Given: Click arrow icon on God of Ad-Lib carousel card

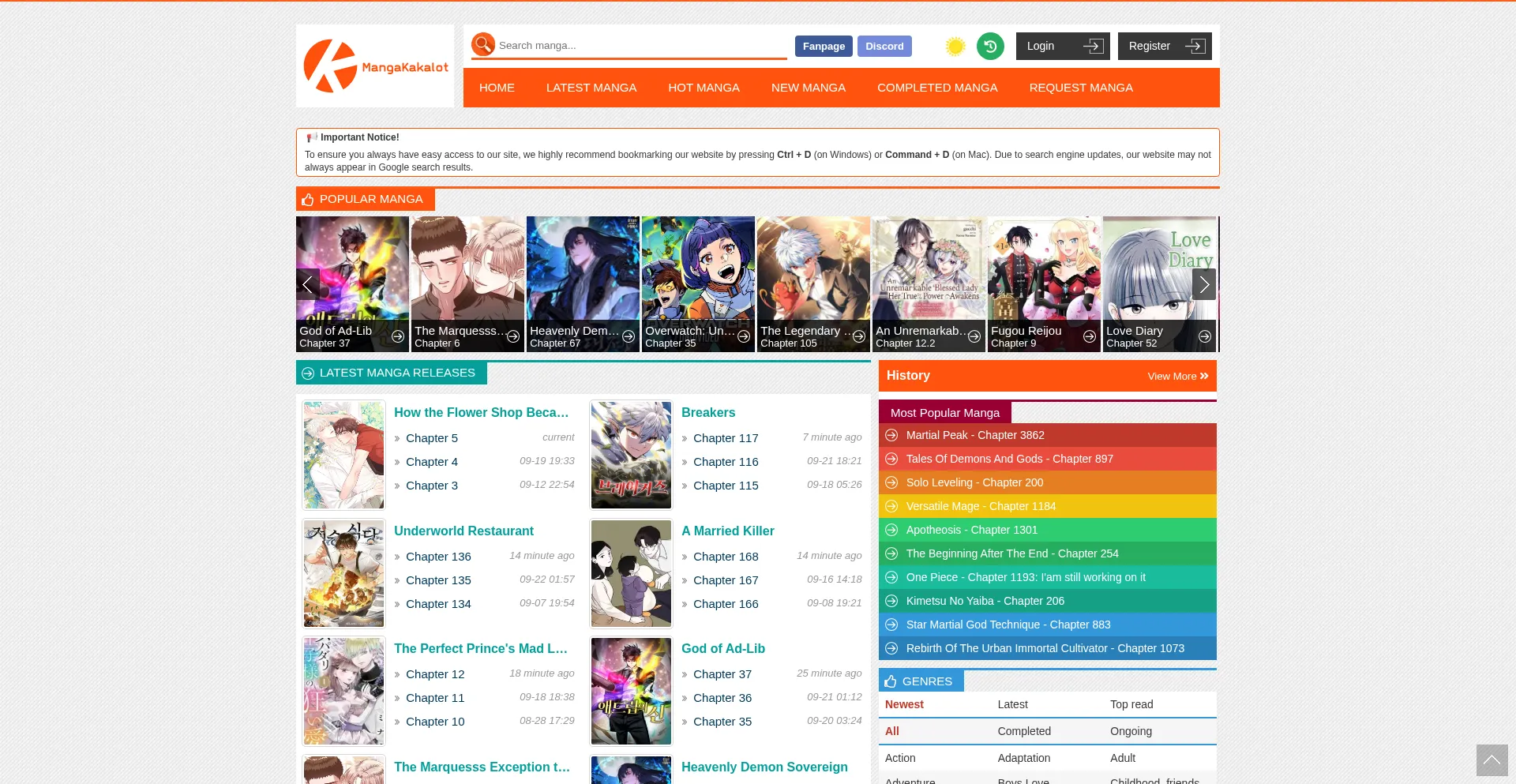Looking at the screenshot, I should click(x=398, y=336).
